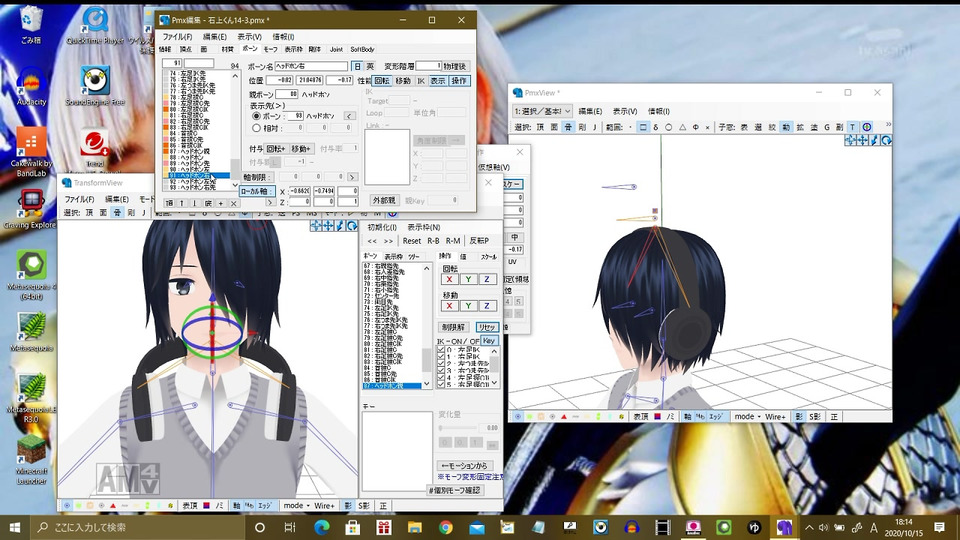Click the red X rotation axis button
960x540 pixels.
tap(449, 279)
